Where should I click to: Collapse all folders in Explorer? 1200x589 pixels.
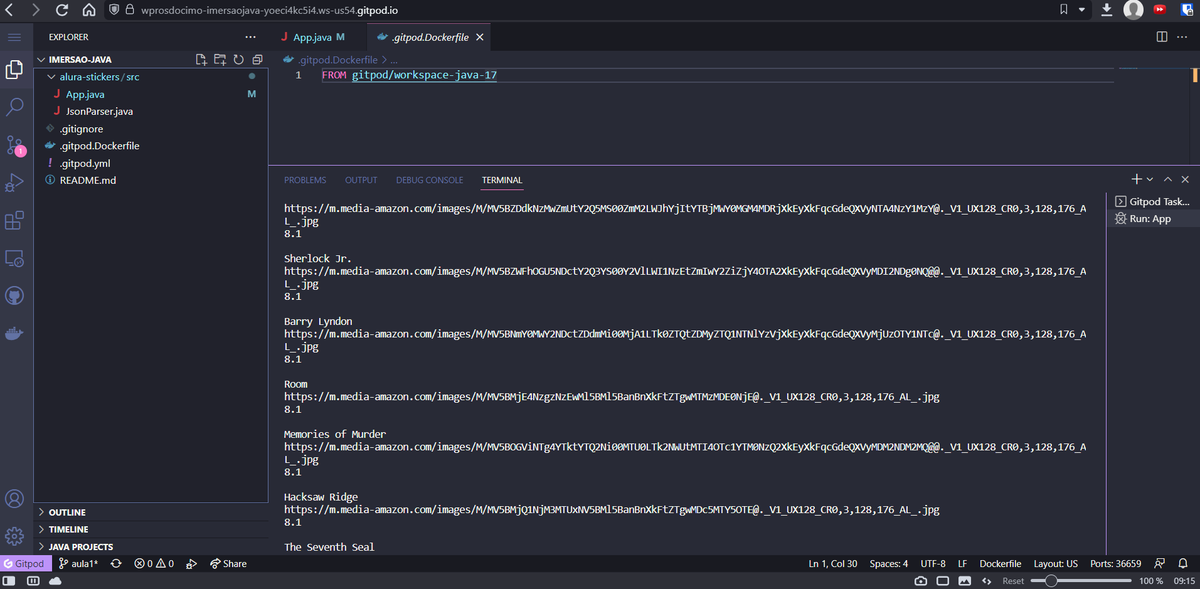click(x=256, y=60)
